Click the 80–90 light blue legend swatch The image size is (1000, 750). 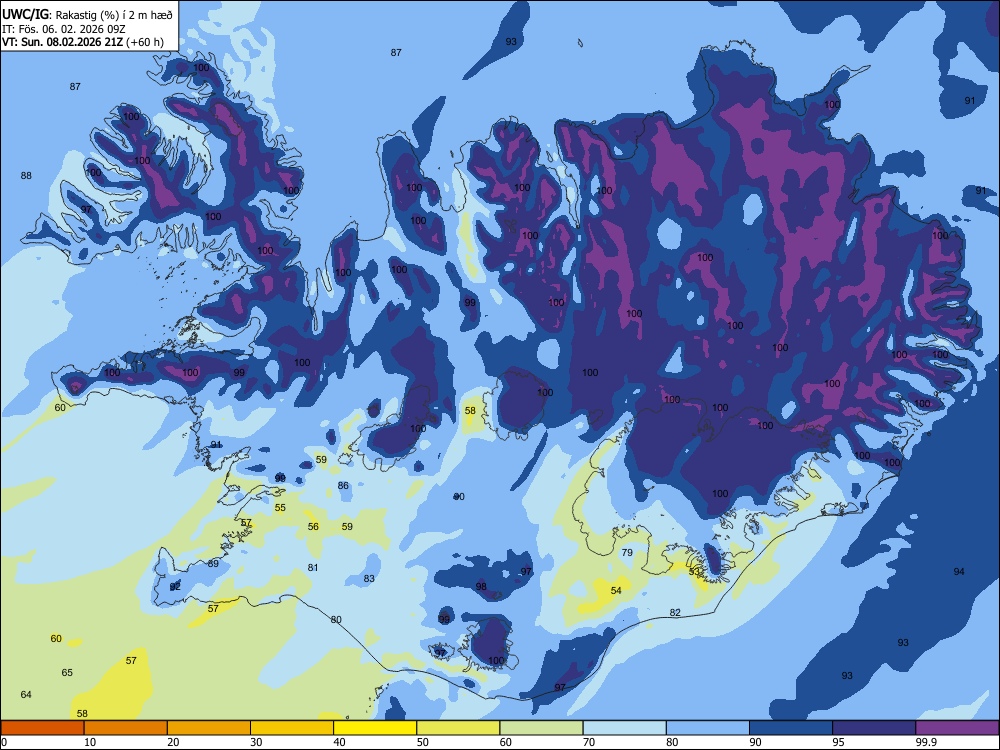[x=707, y=728]
